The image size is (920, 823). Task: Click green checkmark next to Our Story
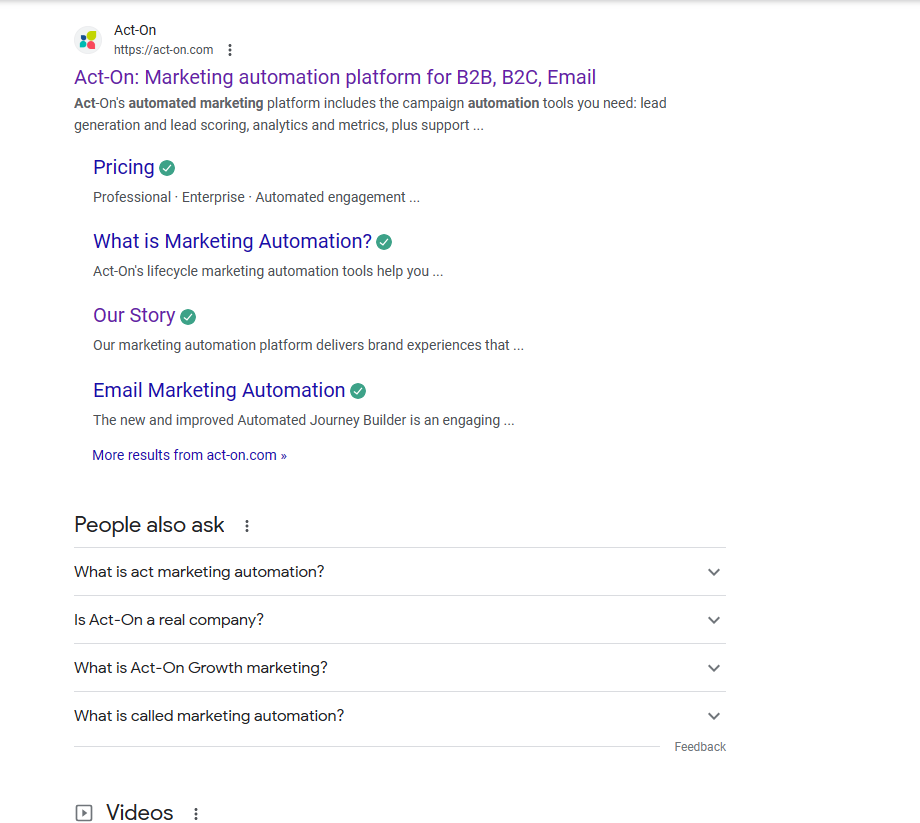[188, 317]
